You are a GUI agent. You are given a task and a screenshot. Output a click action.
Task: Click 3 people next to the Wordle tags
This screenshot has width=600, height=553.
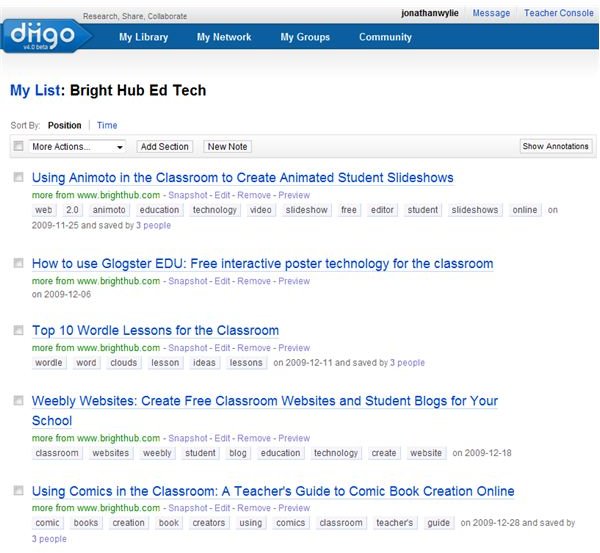(x=408, y=363)
